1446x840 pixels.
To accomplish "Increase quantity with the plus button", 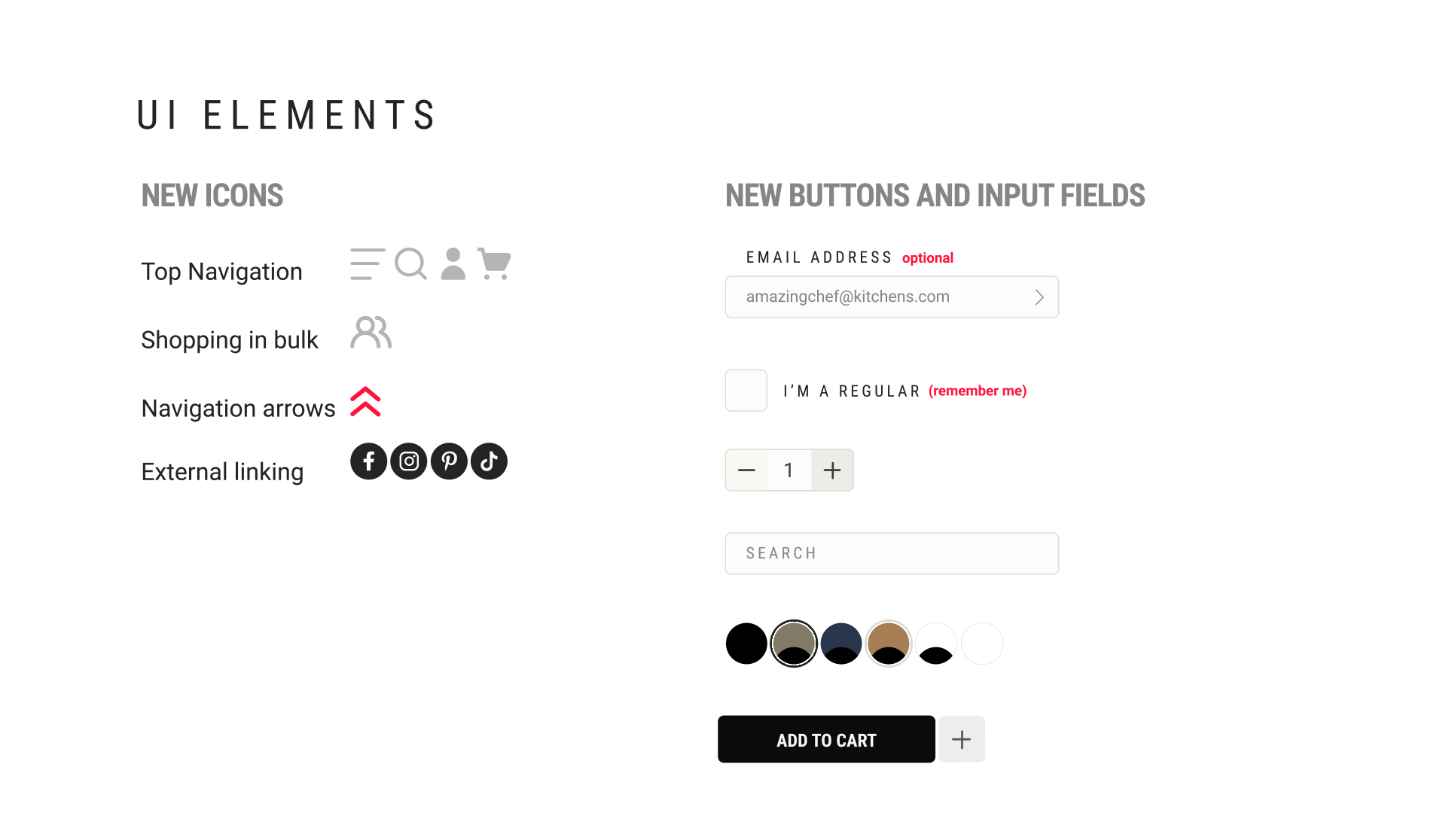I will [x=832, y=470].
